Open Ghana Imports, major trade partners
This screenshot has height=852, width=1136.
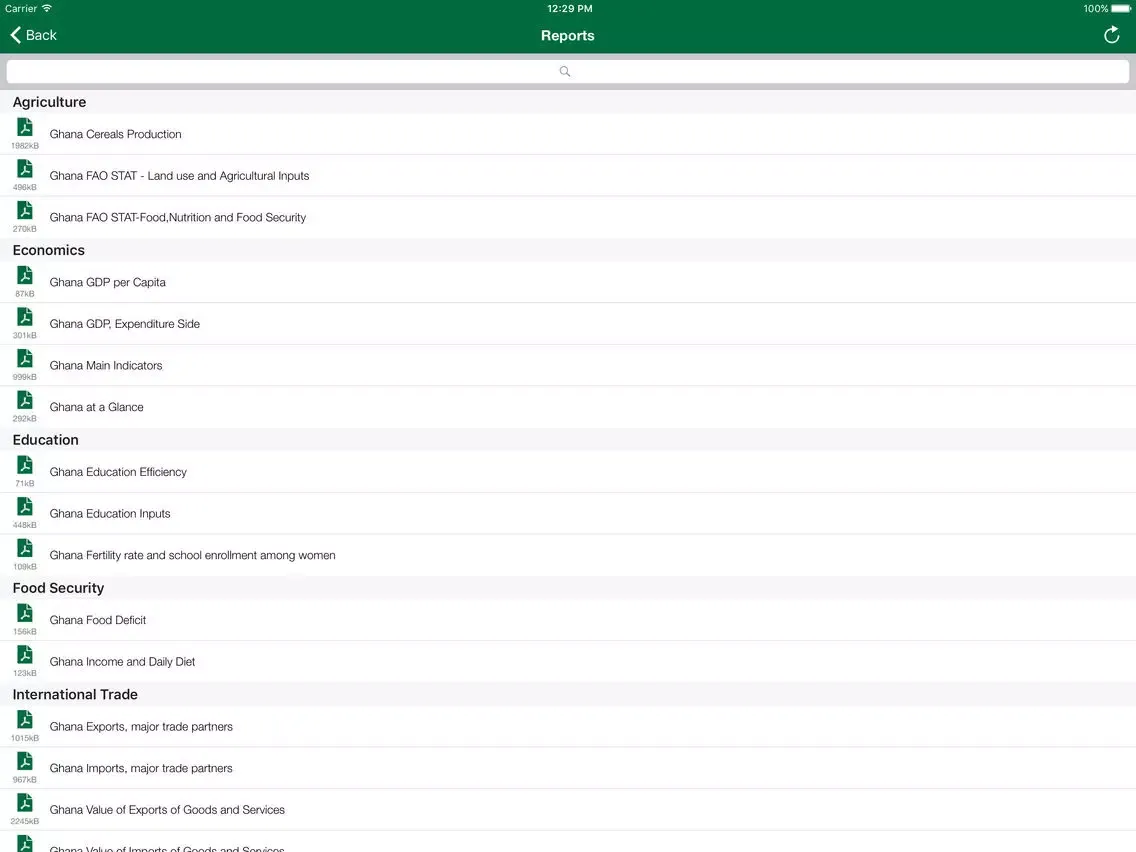[x=568, y=768]
